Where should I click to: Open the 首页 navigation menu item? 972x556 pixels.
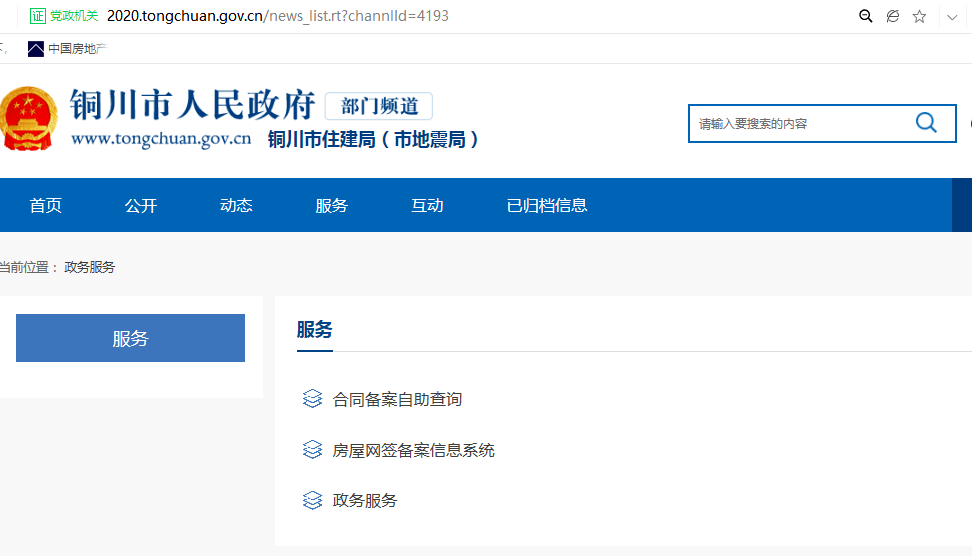(x=46, y=205)
